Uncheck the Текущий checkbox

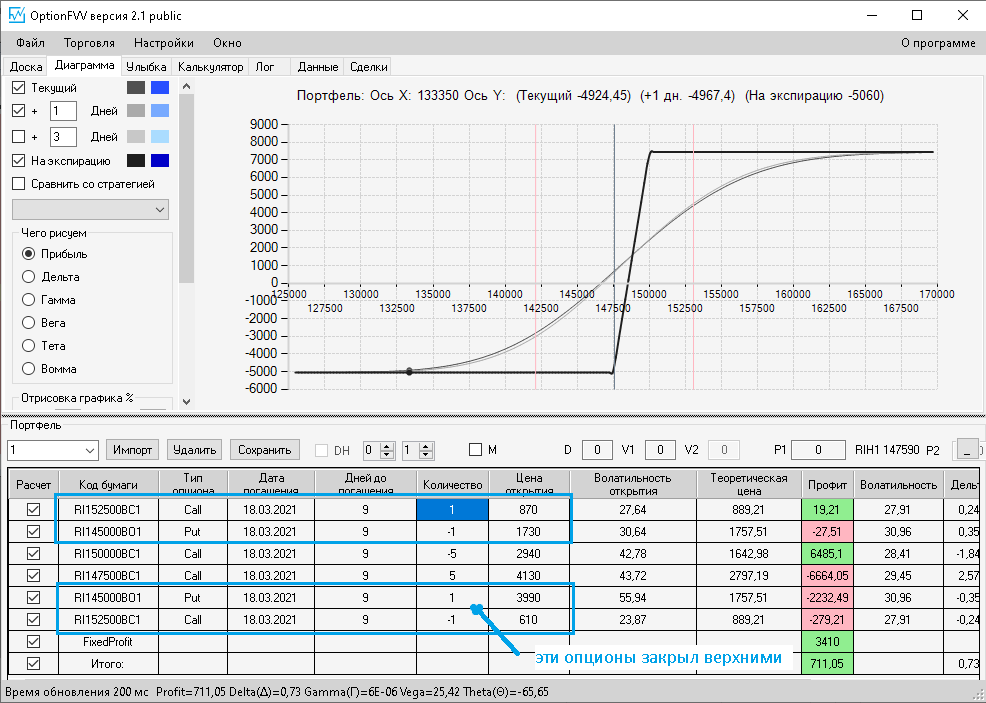19,87
